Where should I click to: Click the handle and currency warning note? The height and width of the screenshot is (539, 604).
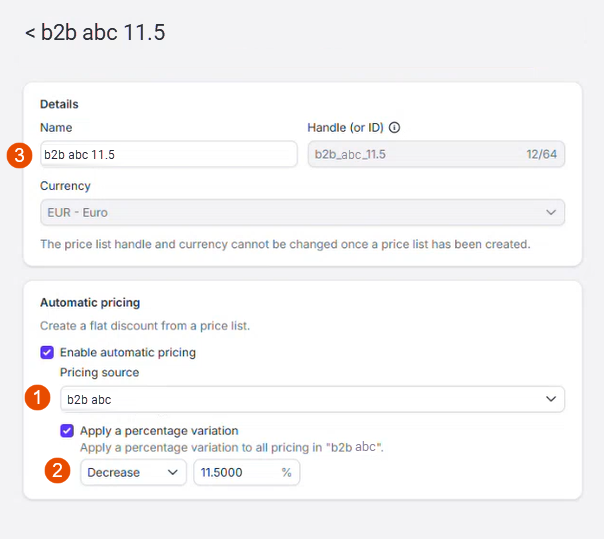[x=285, y=244]
